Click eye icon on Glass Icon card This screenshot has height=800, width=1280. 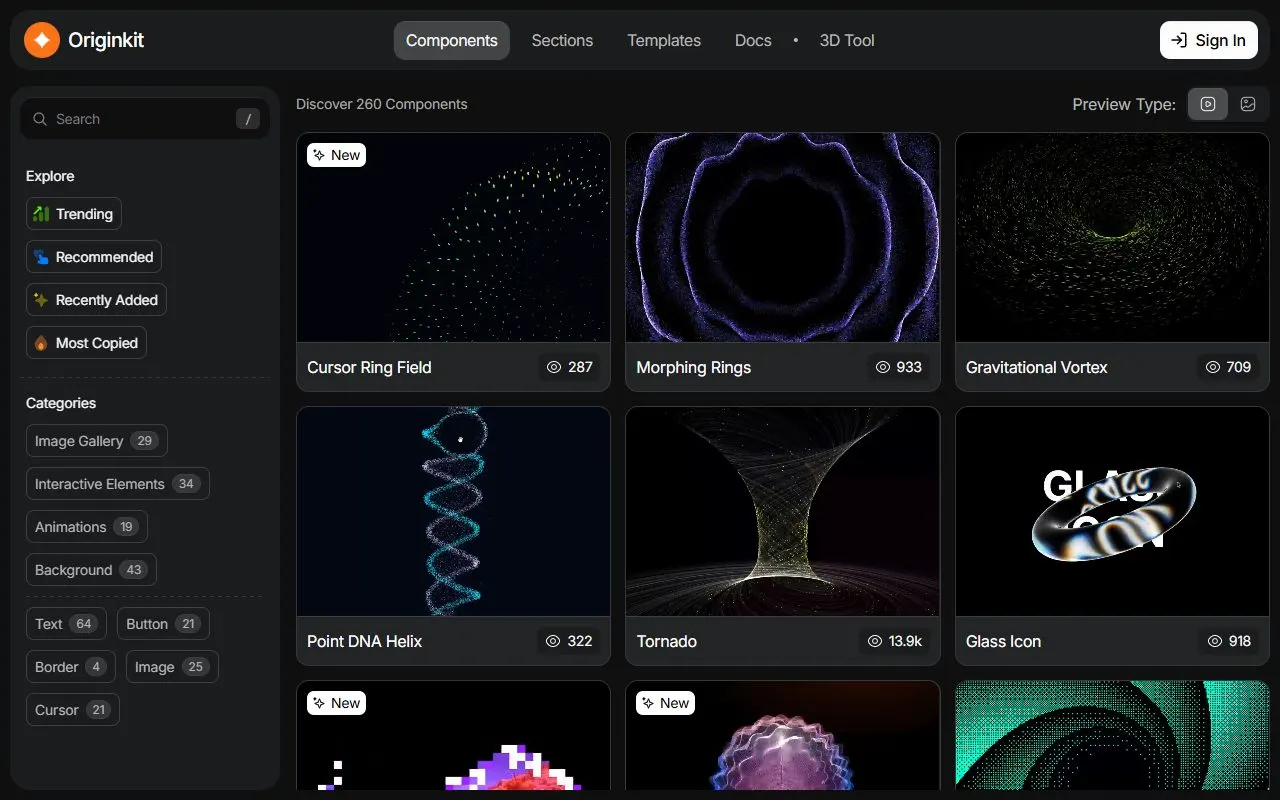point(1215,641)
